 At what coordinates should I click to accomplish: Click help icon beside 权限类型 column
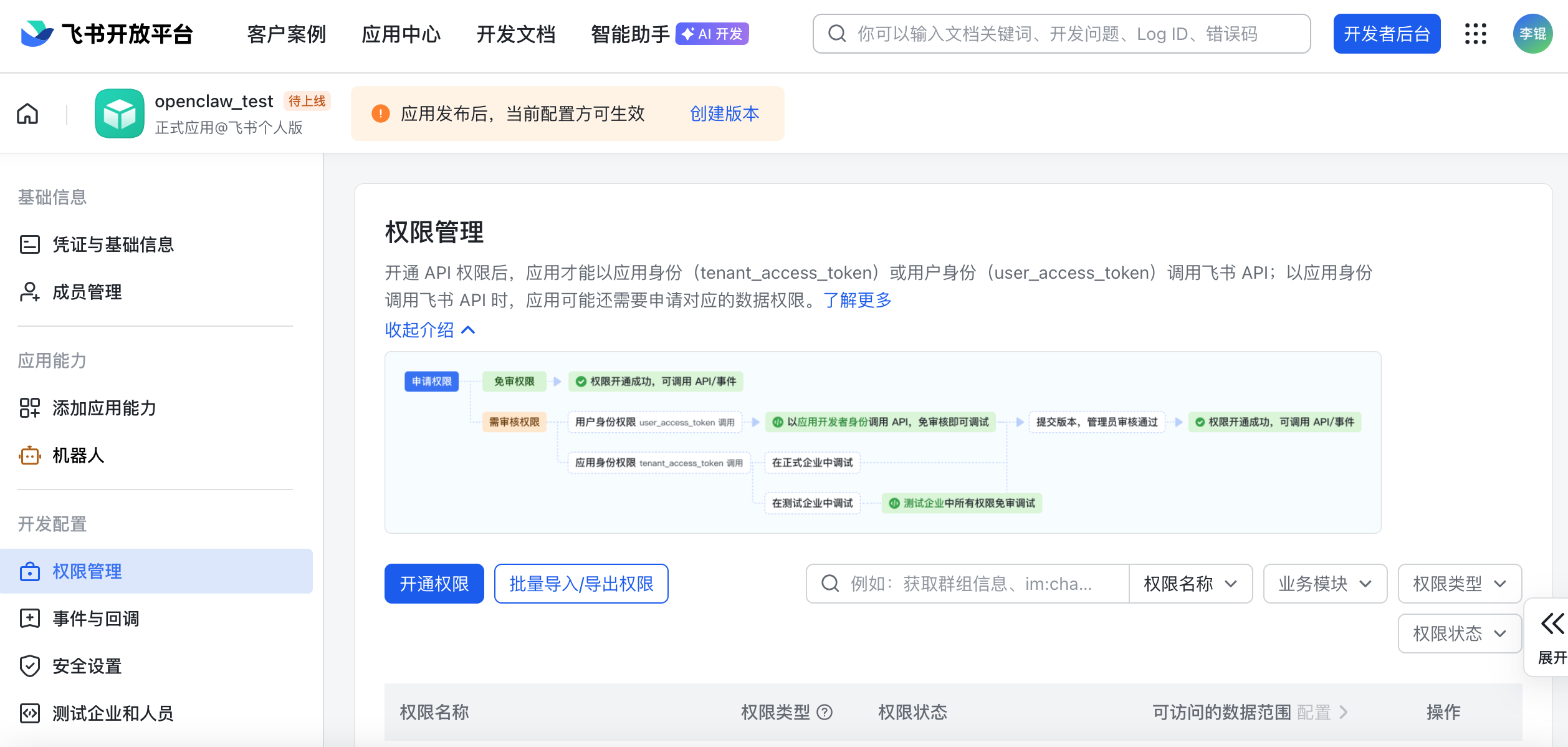825,712
